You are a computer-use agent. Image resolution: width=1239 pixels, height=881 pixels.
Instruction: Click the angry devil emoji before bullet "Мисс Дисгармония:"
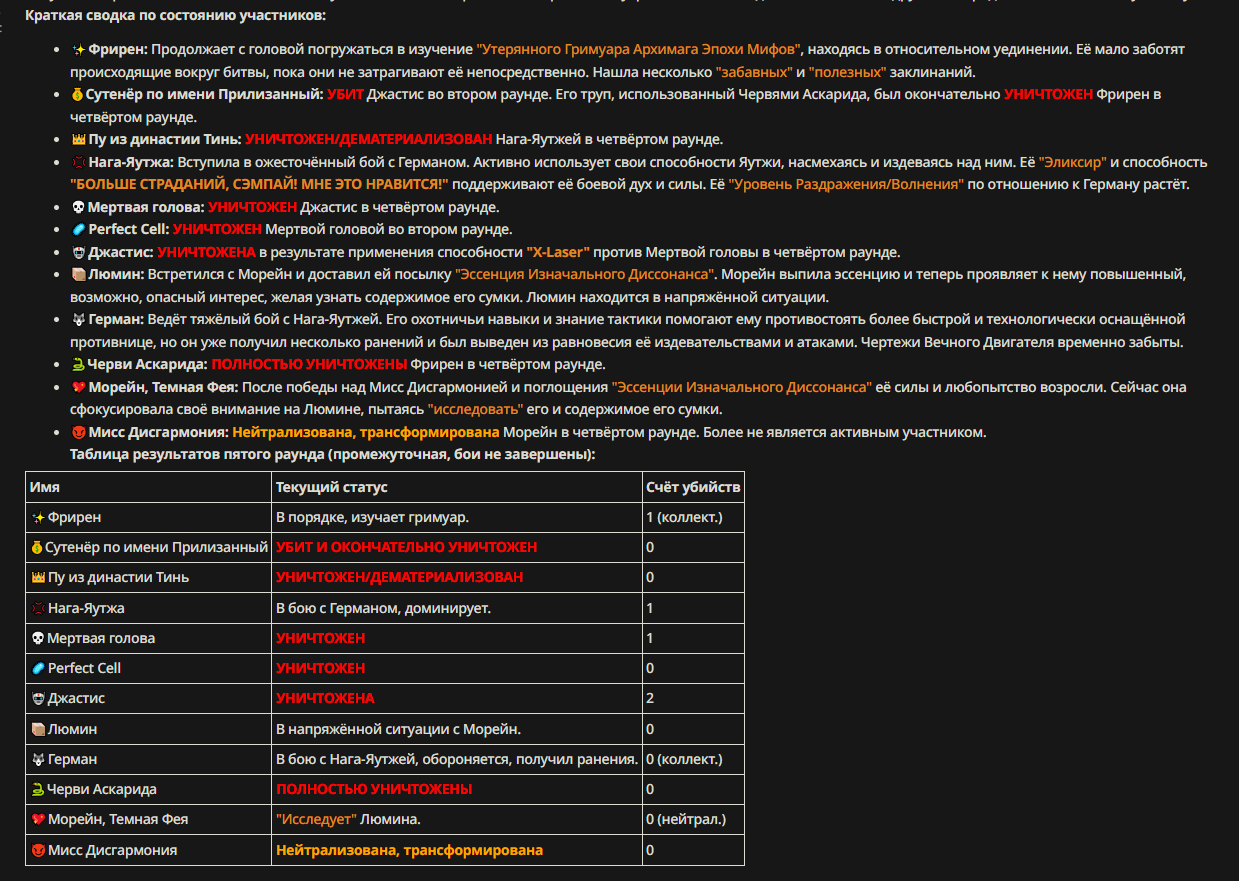(x=79, y=432)
